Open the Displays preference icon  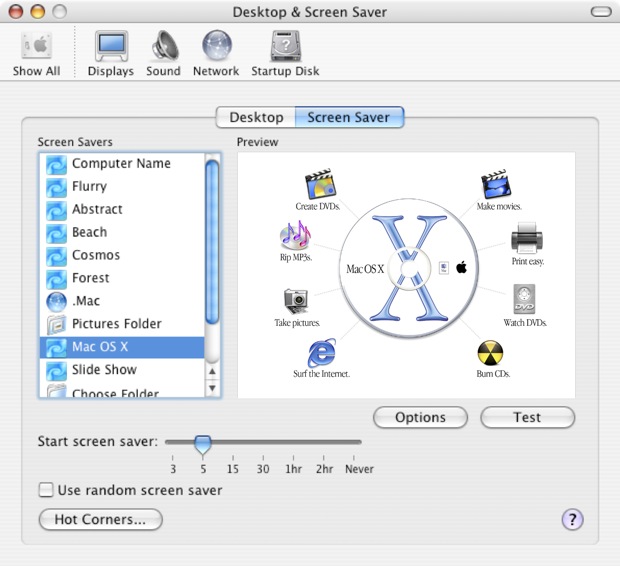click(111, 53)
